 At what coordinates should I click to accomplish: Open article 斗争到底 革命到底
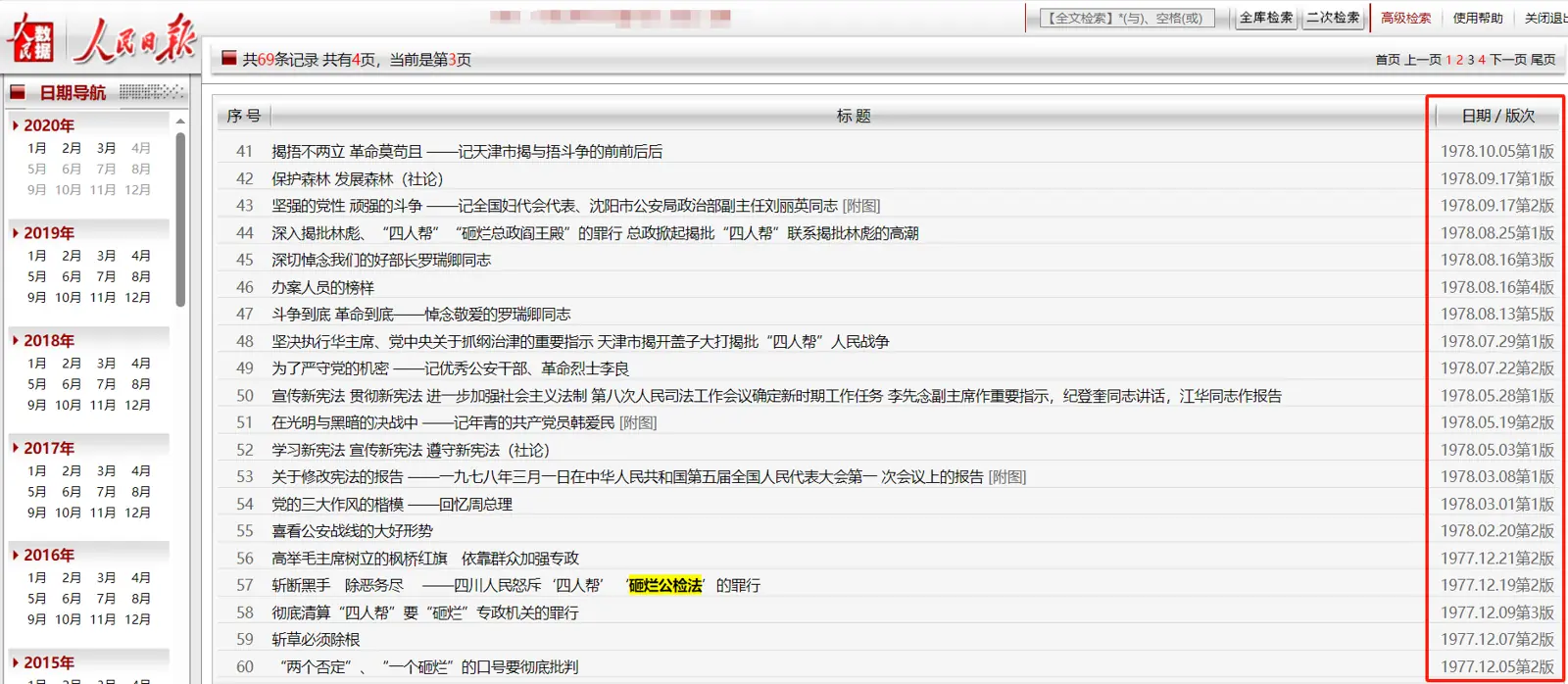pyautogui.click(x=420, y=315)
